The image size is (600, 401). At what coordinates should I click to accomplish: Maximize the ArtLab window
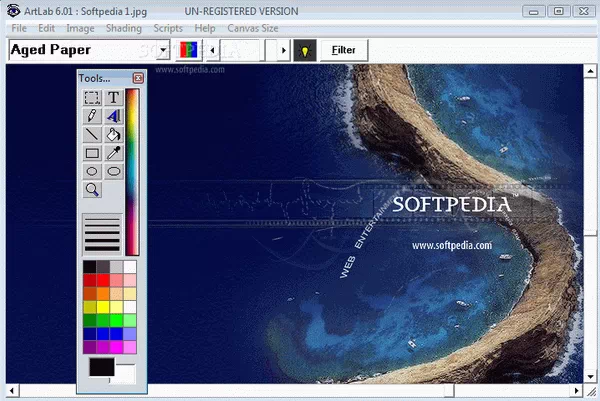tap(558, 11)
